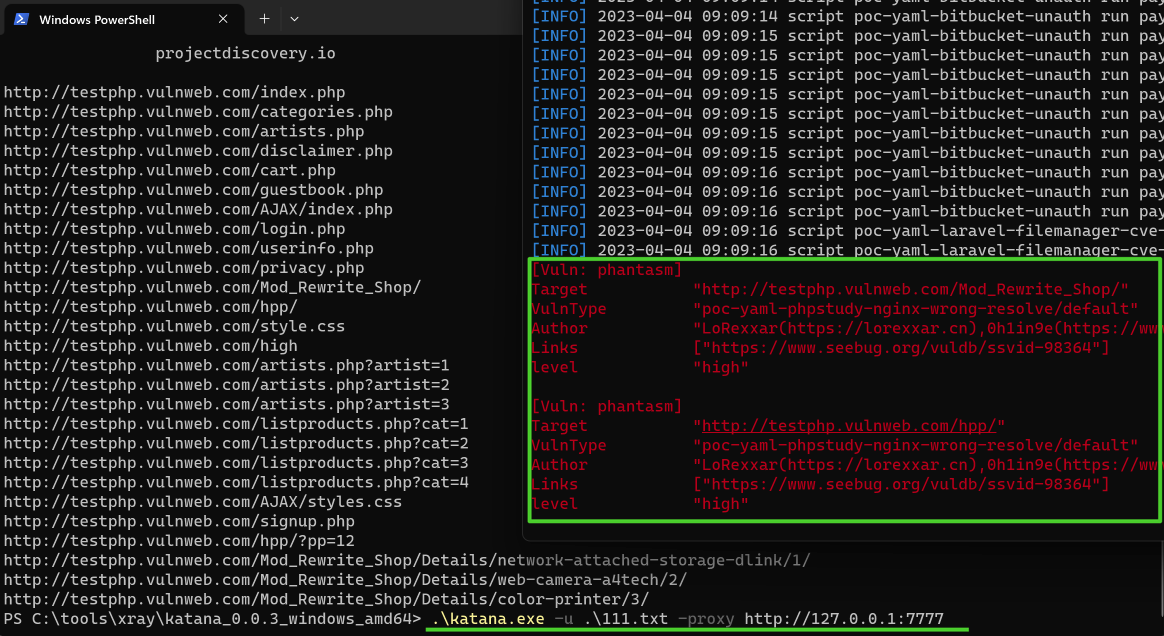This screenshot has height=636, width=1164.
Task: Click the artists.php?artist=3 URL line
Action: click(x=226, y=404)
